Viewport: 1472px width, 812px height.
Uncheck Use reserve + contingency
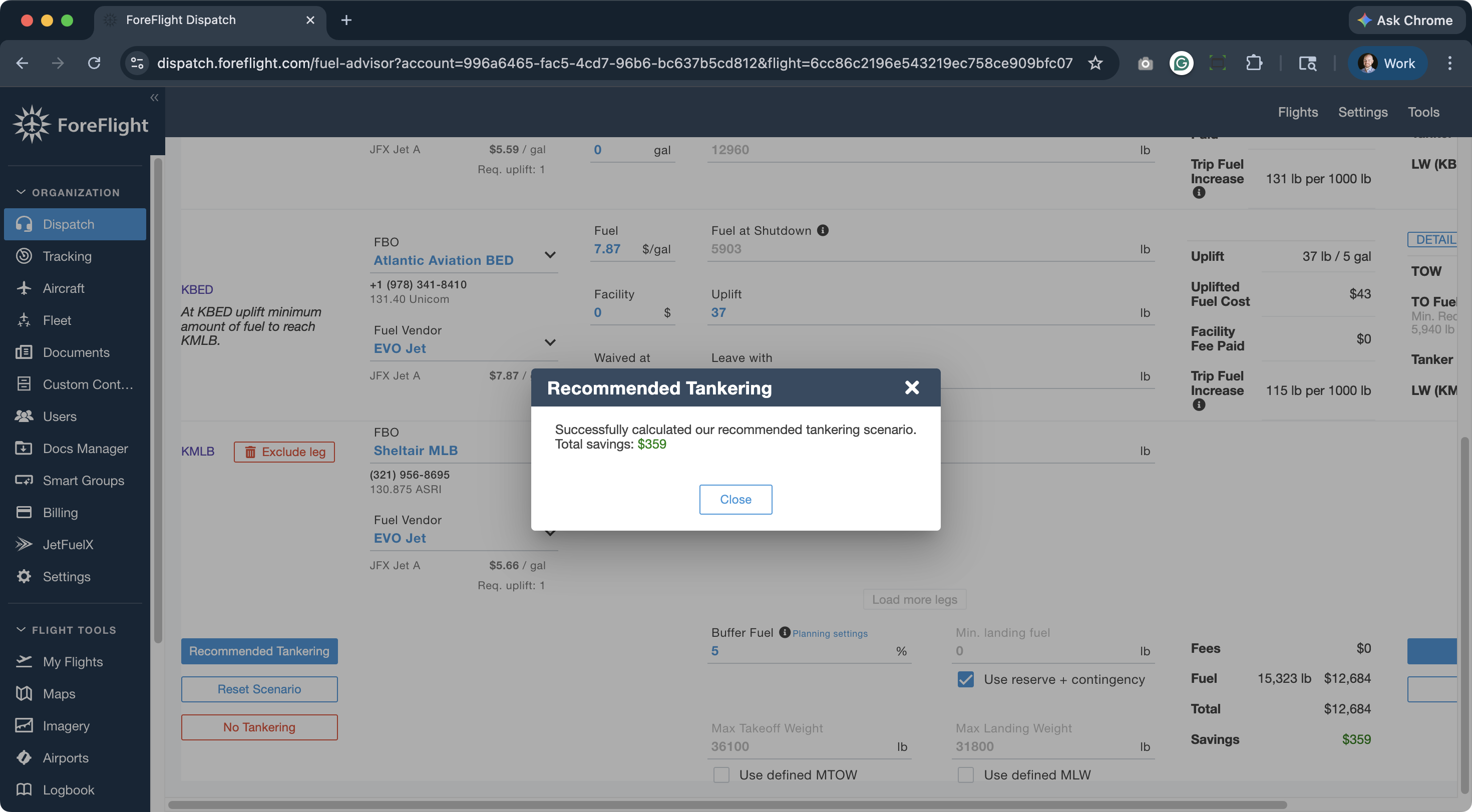point(965,679)
